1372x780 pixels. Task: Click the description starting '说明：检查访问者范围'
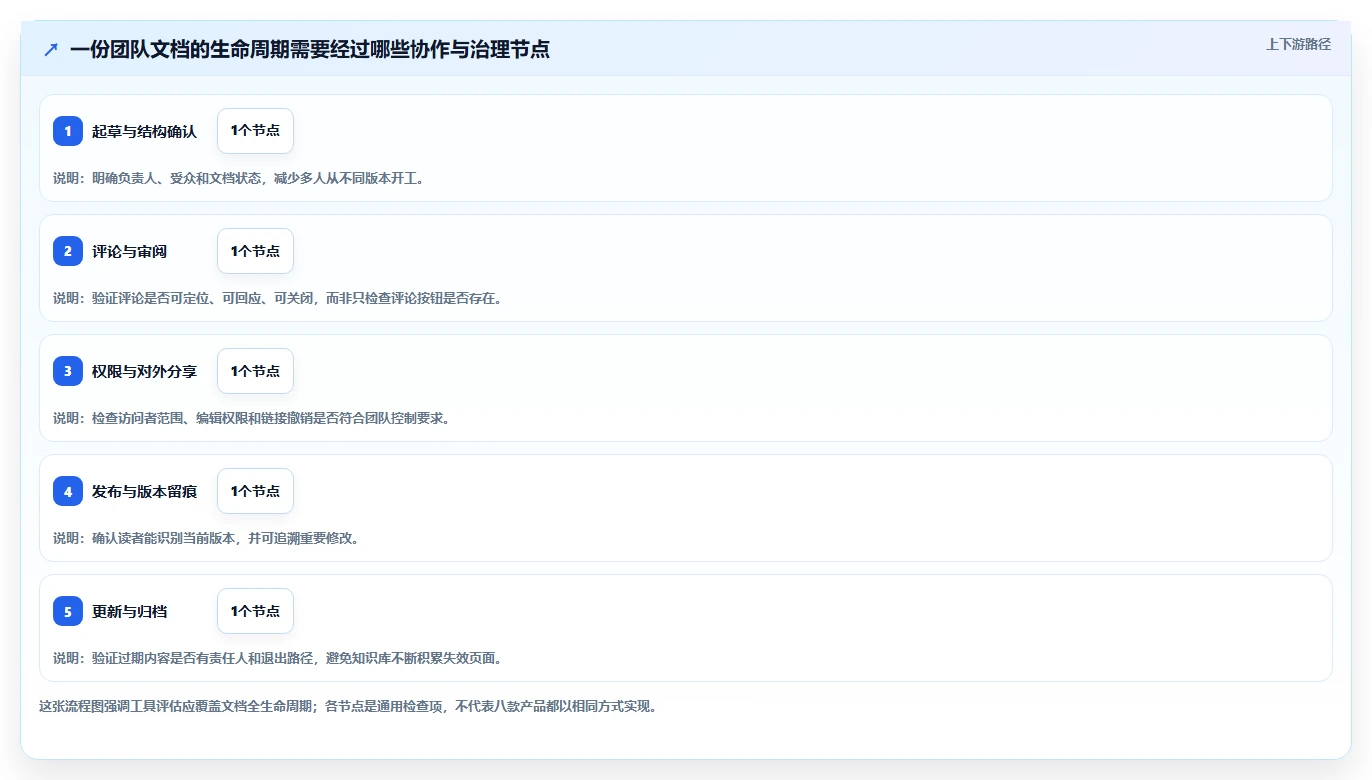(x=252, y=418)
